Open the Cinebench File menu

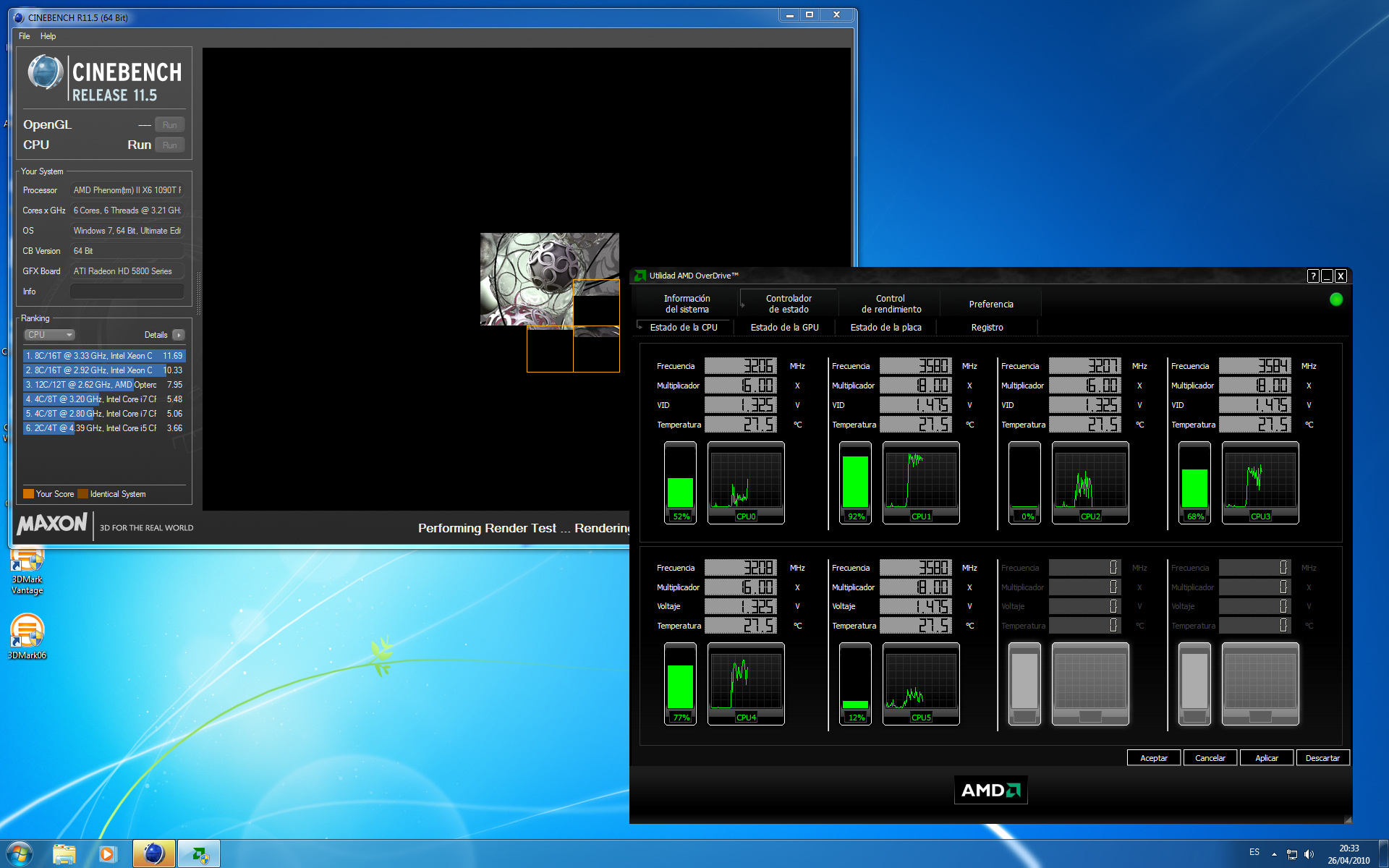pyautogui.click(x=25, y=36)
